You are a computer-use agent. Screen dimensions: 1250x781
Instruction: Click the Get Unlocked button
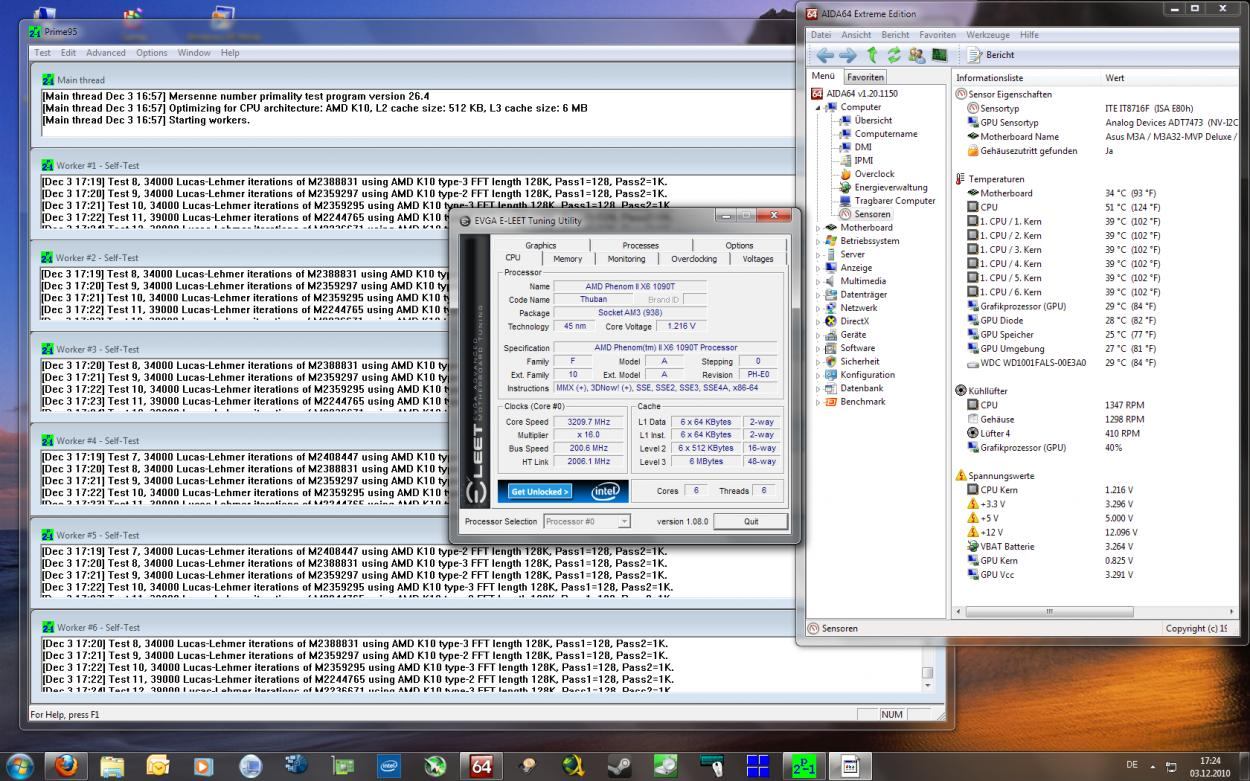click(x=539, y=491)
